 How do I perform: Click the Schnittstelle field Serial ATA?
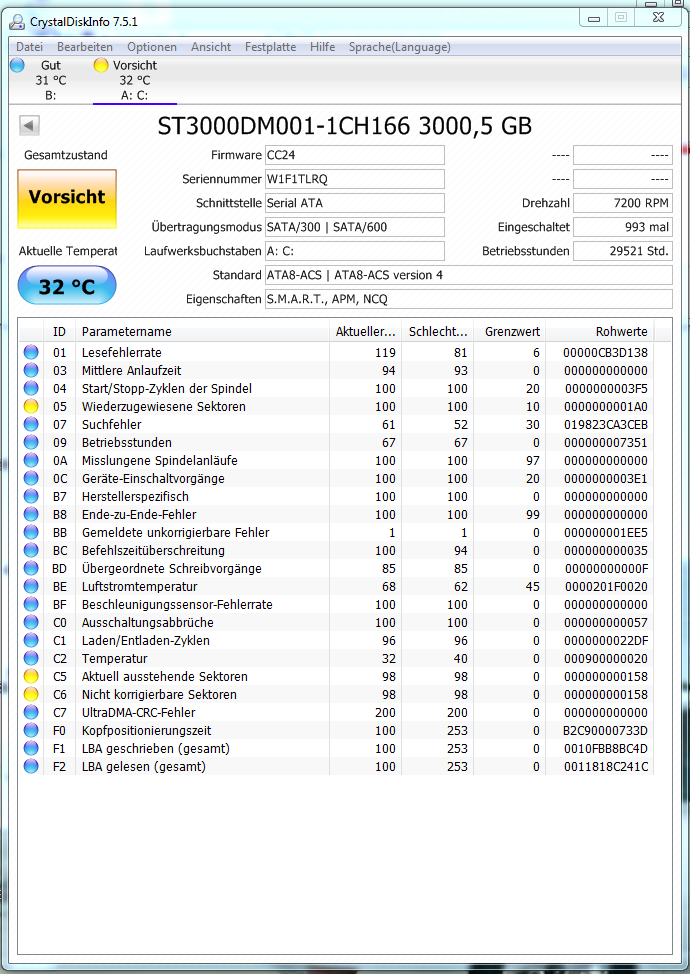click(355, 203)
